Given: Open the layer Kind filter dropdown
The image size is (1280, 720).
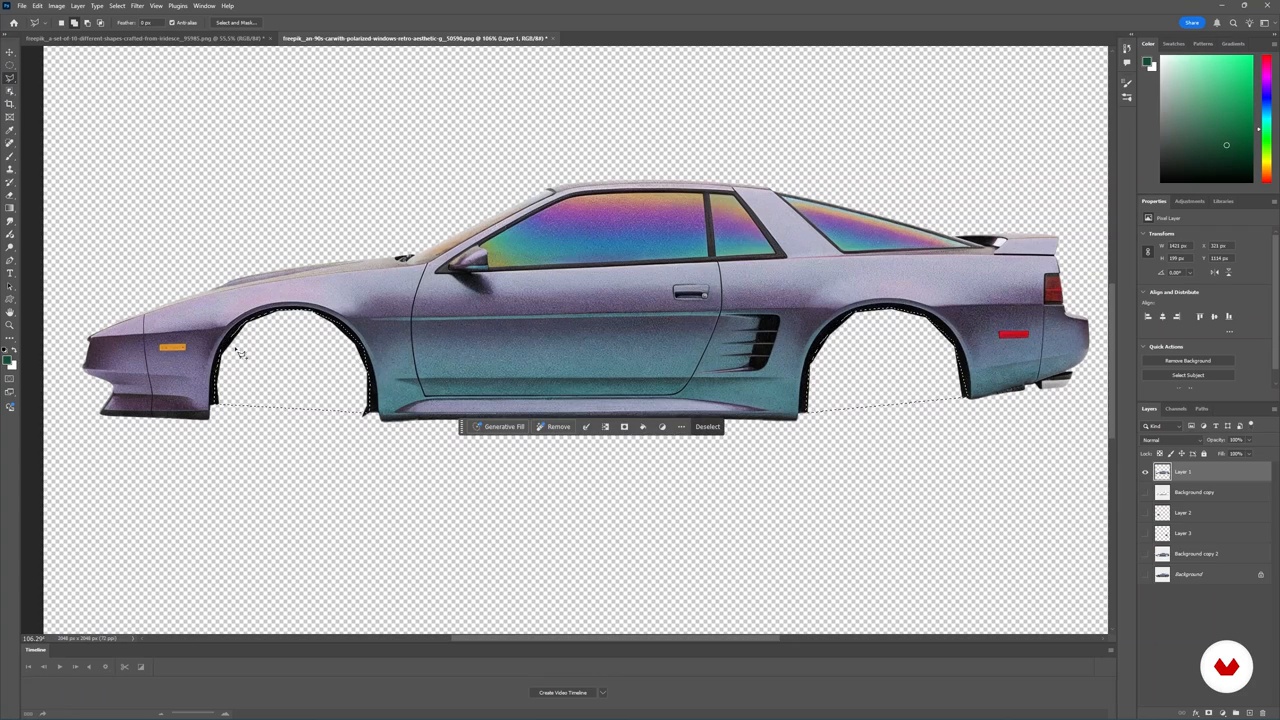Looking at the screenshot, I should pyautogui.click(x=1160, y=426).
